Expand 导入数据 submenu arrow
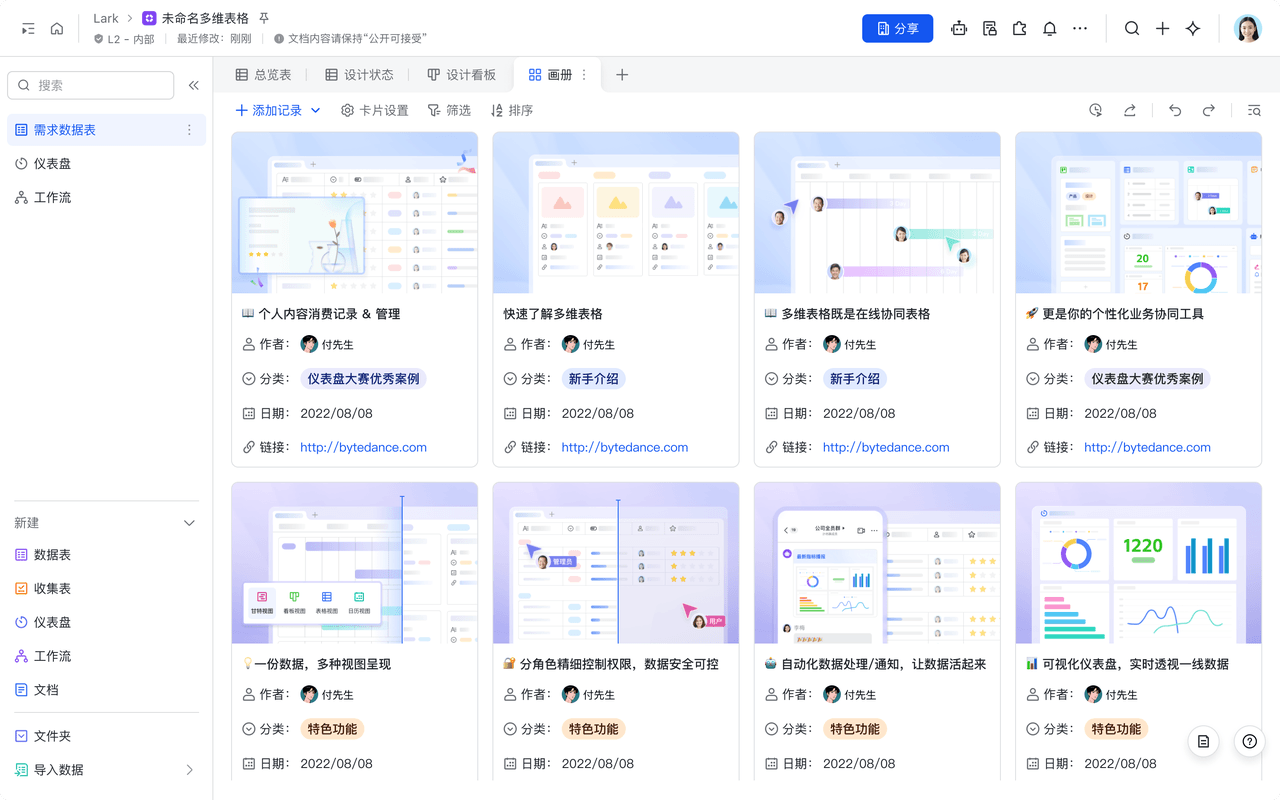The height and width of the screenshot is (800, 1280). (x=189, y=770)
